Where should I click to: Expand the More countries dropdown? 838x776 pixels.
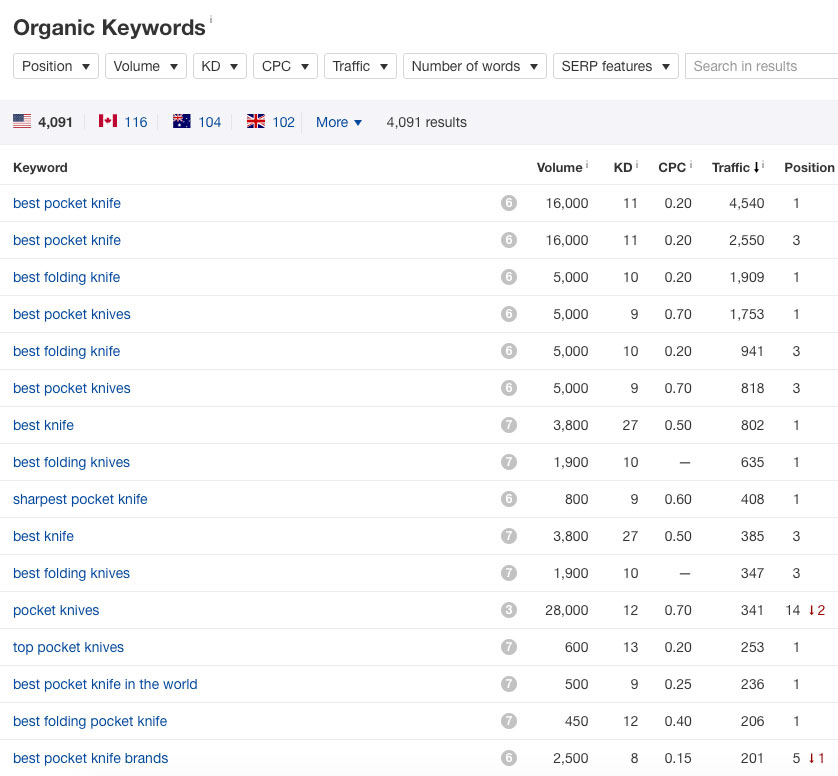tap(339, 122)
